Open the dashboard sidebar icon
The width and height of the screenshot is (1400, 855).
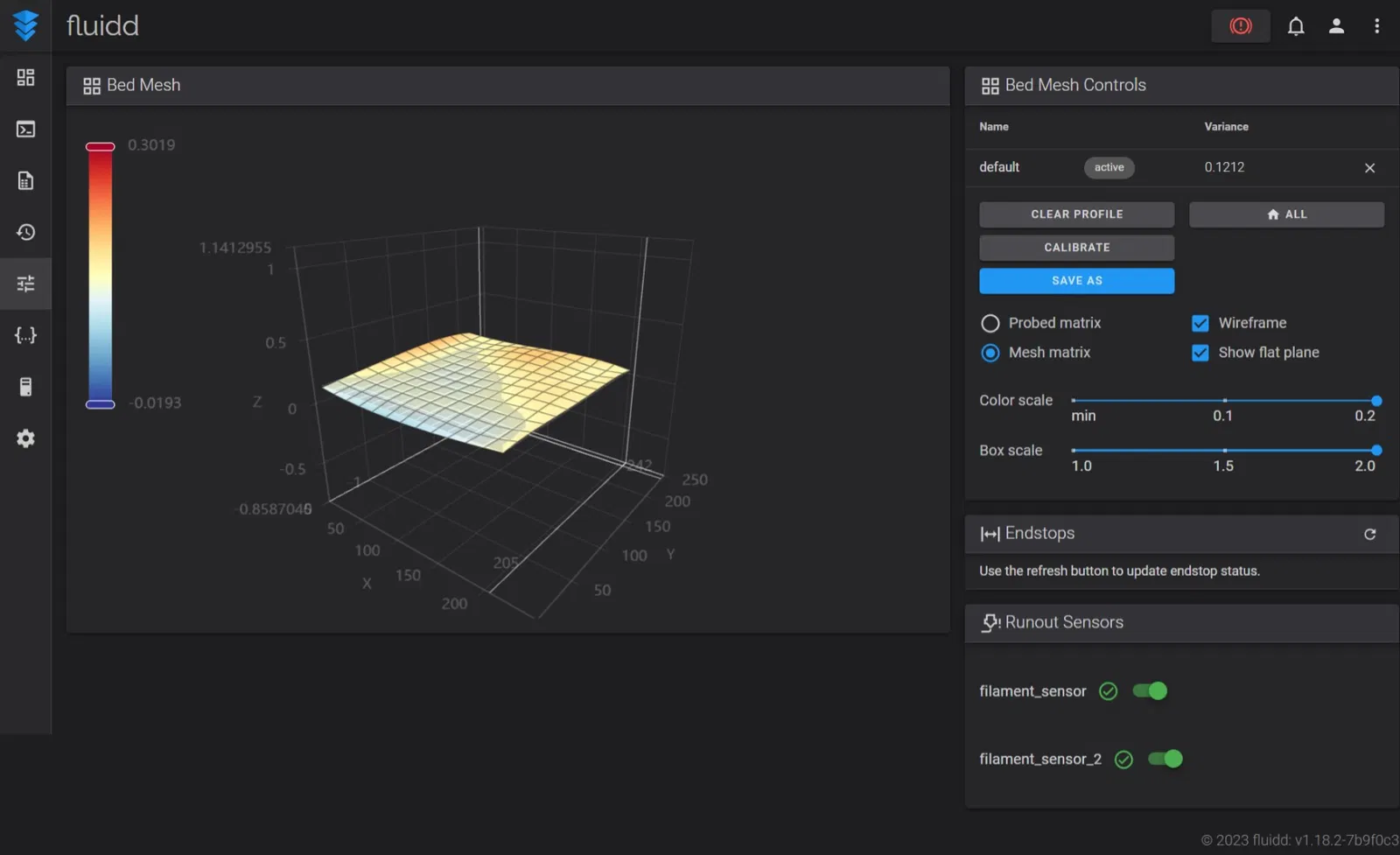(x=25, y=78)
